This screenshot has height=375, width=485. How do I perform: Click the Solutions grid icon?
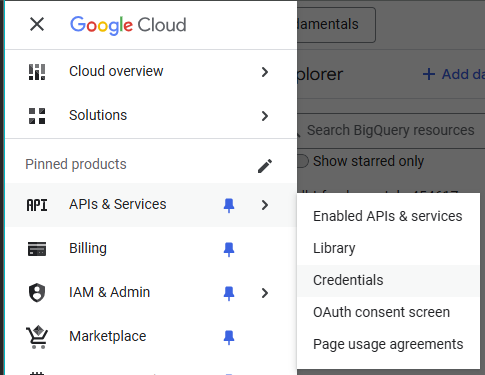37,116
